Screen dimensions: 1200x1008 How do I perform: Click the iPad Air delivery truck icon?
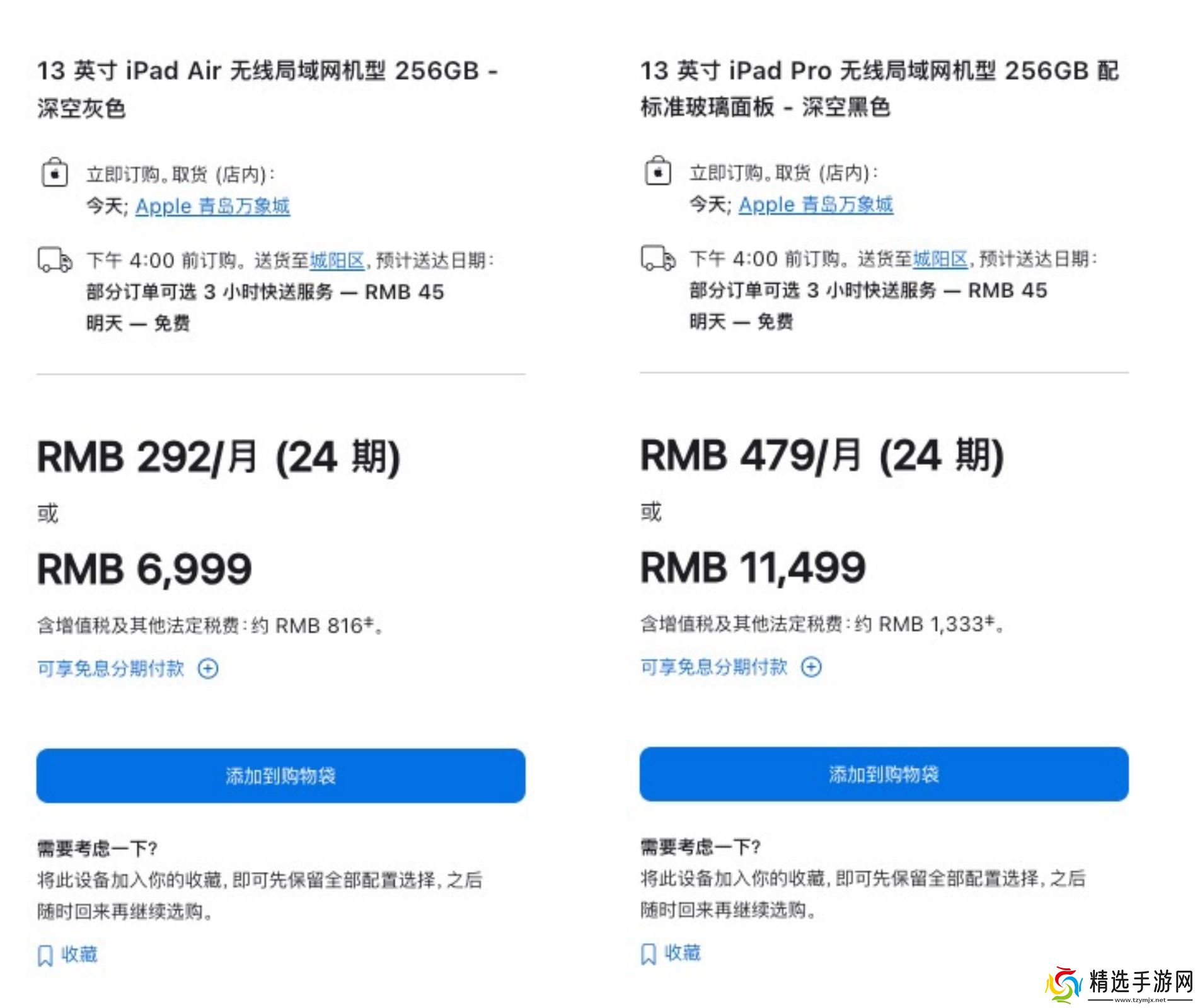[x=55, y=260]
